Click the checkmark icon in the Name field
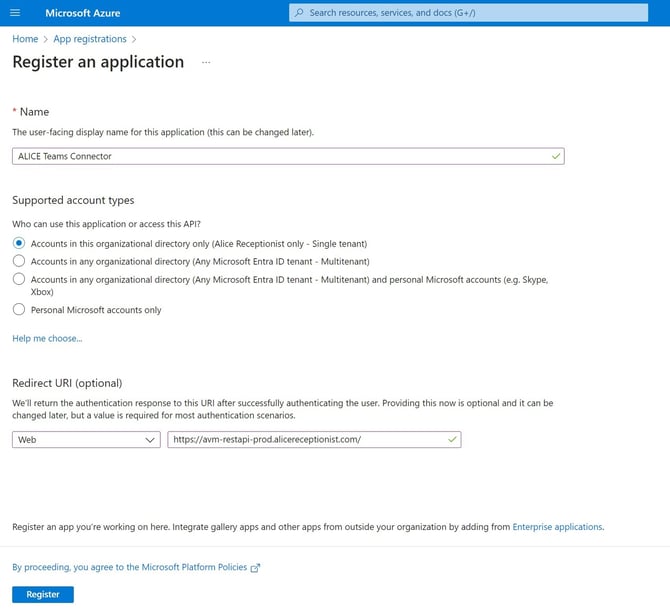This screenshot has width=670, height=612. point(555,156)
